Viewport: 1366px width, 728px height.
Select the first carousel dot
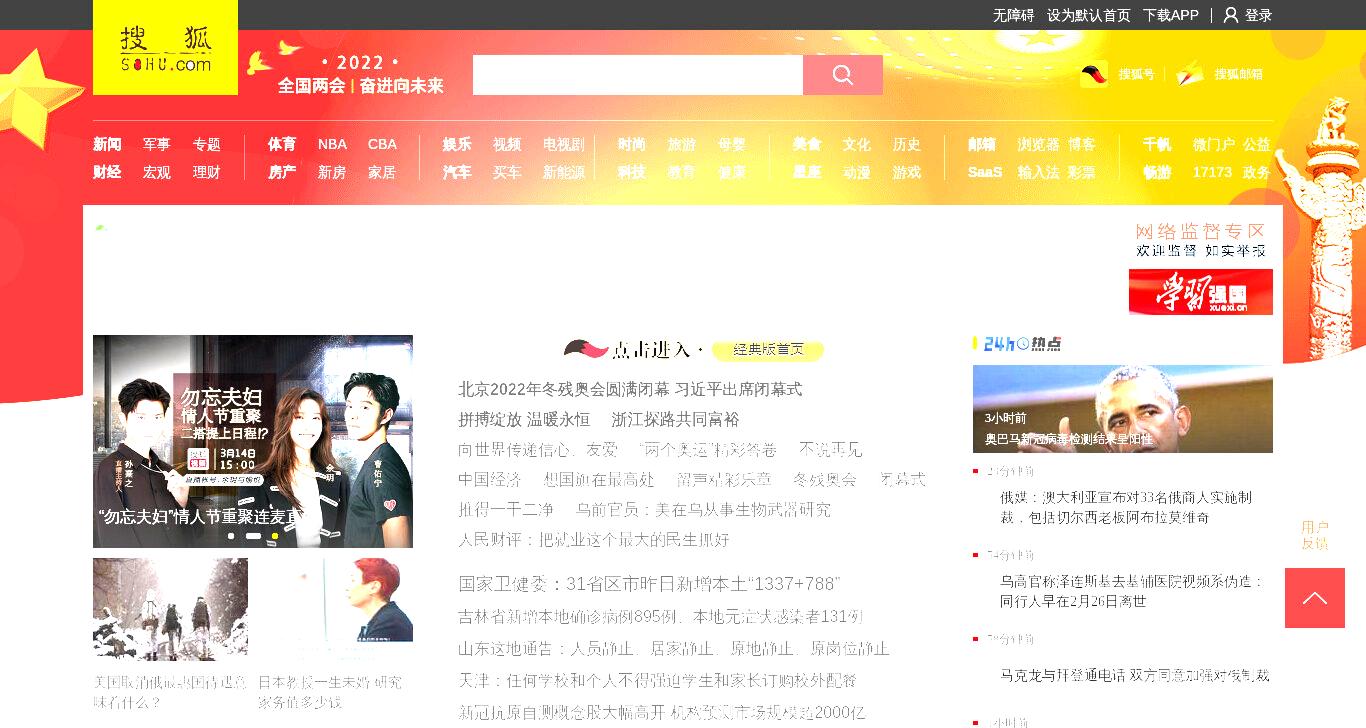tap(231, 536)
